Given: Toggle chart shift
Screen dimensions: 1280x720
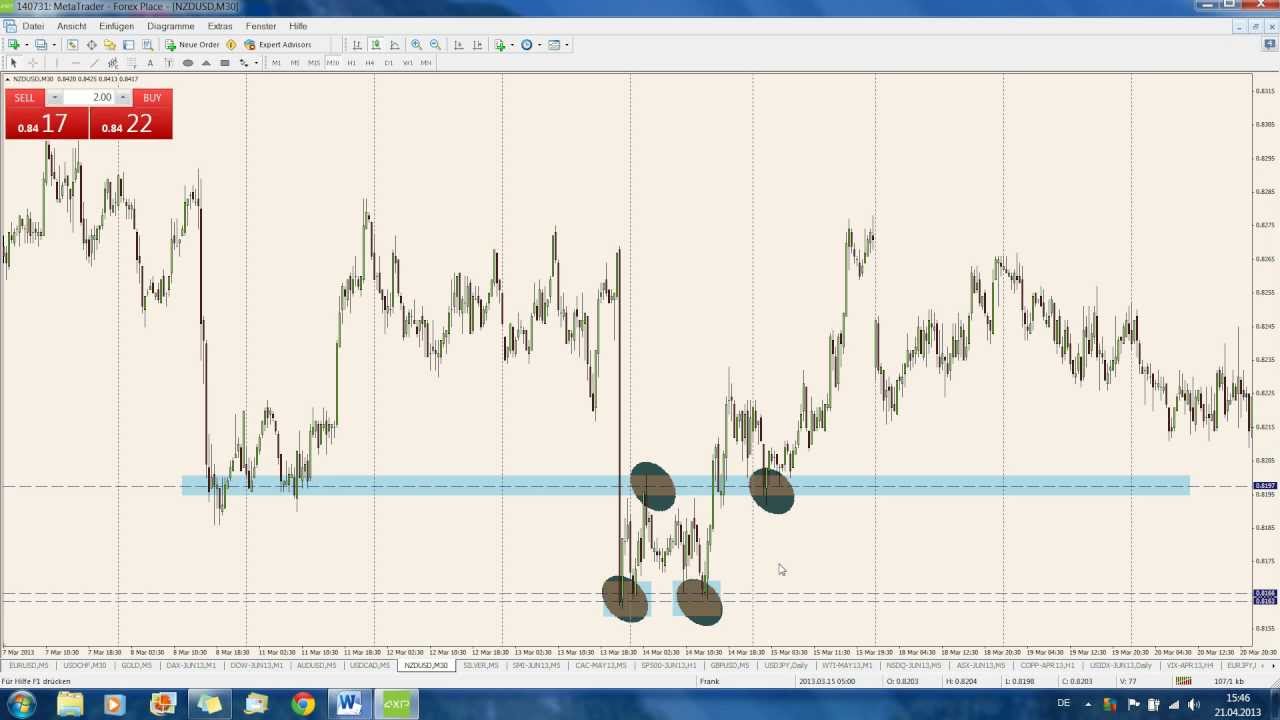Looking at the screenshot, I should 477,45.
